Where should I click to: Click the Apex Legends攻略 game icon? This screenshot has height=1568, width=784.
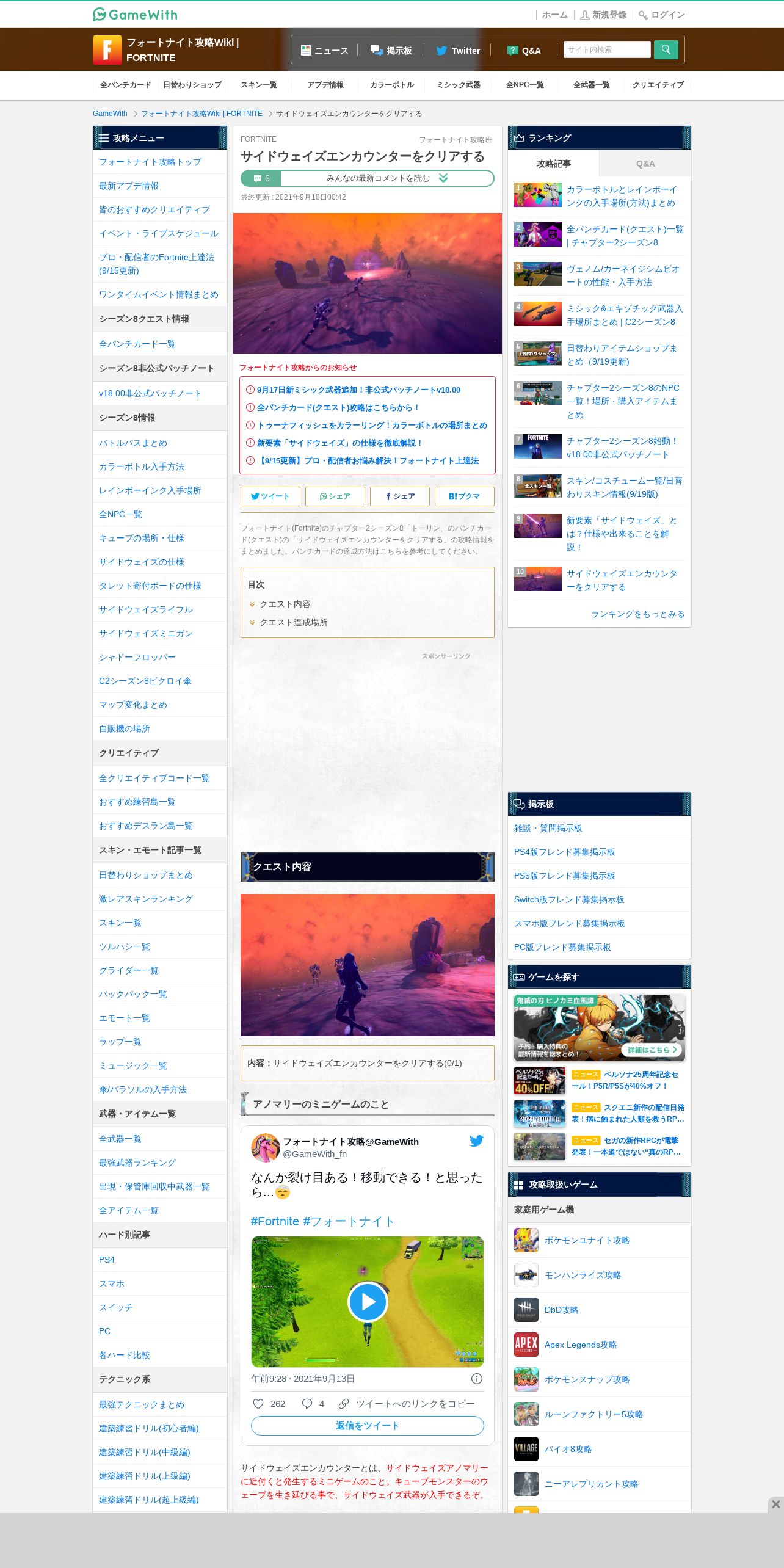pyautogui.click(x=526, y=1345)
